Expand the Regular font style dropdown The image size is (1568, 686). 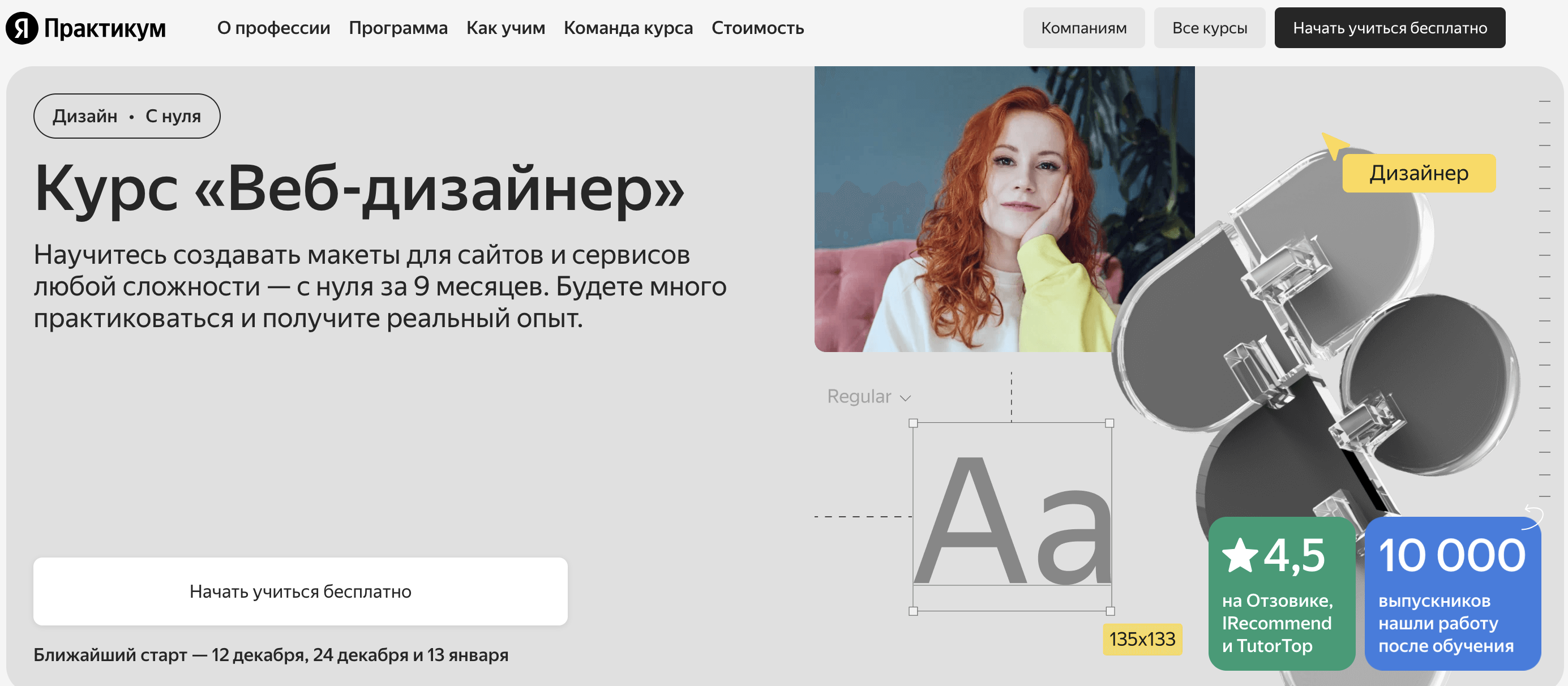[868, 397]
